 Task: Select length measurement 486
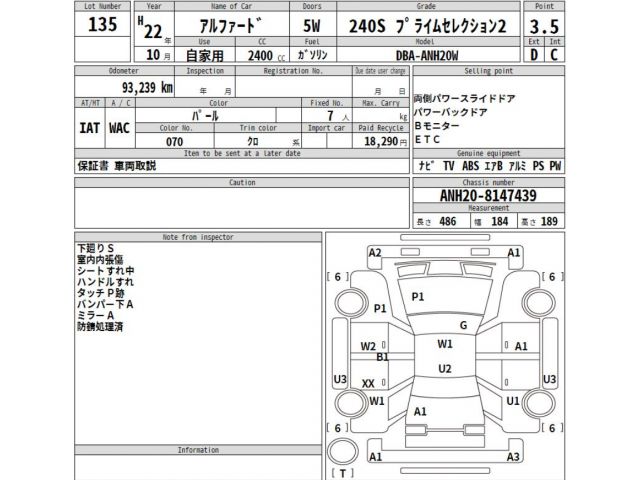[x=447, y=221]
